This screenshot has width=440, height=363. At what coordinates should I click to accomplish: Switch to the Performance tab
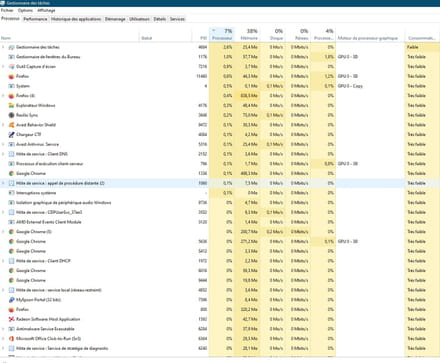[35, 19]
